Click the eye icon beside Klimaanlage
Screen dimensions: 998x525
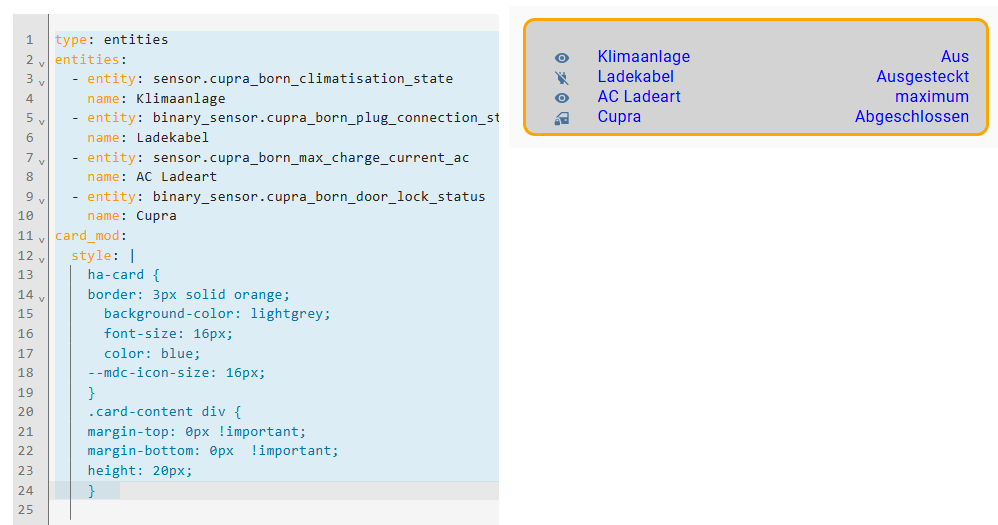pyautogui.click(x=562, y=58)
